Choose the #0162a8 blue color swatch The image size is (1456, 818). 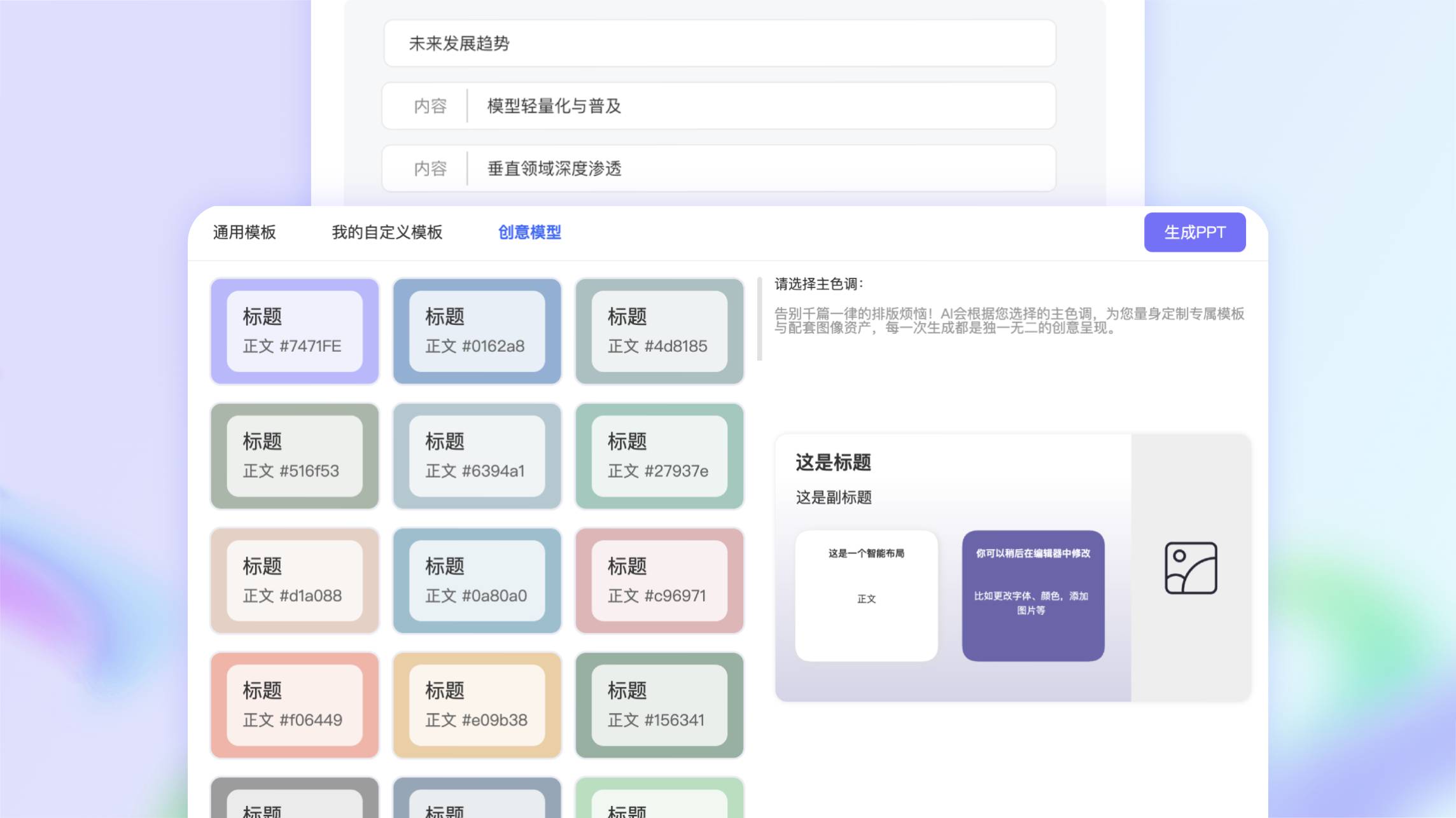pyautogui.click(x=477, y=331)
